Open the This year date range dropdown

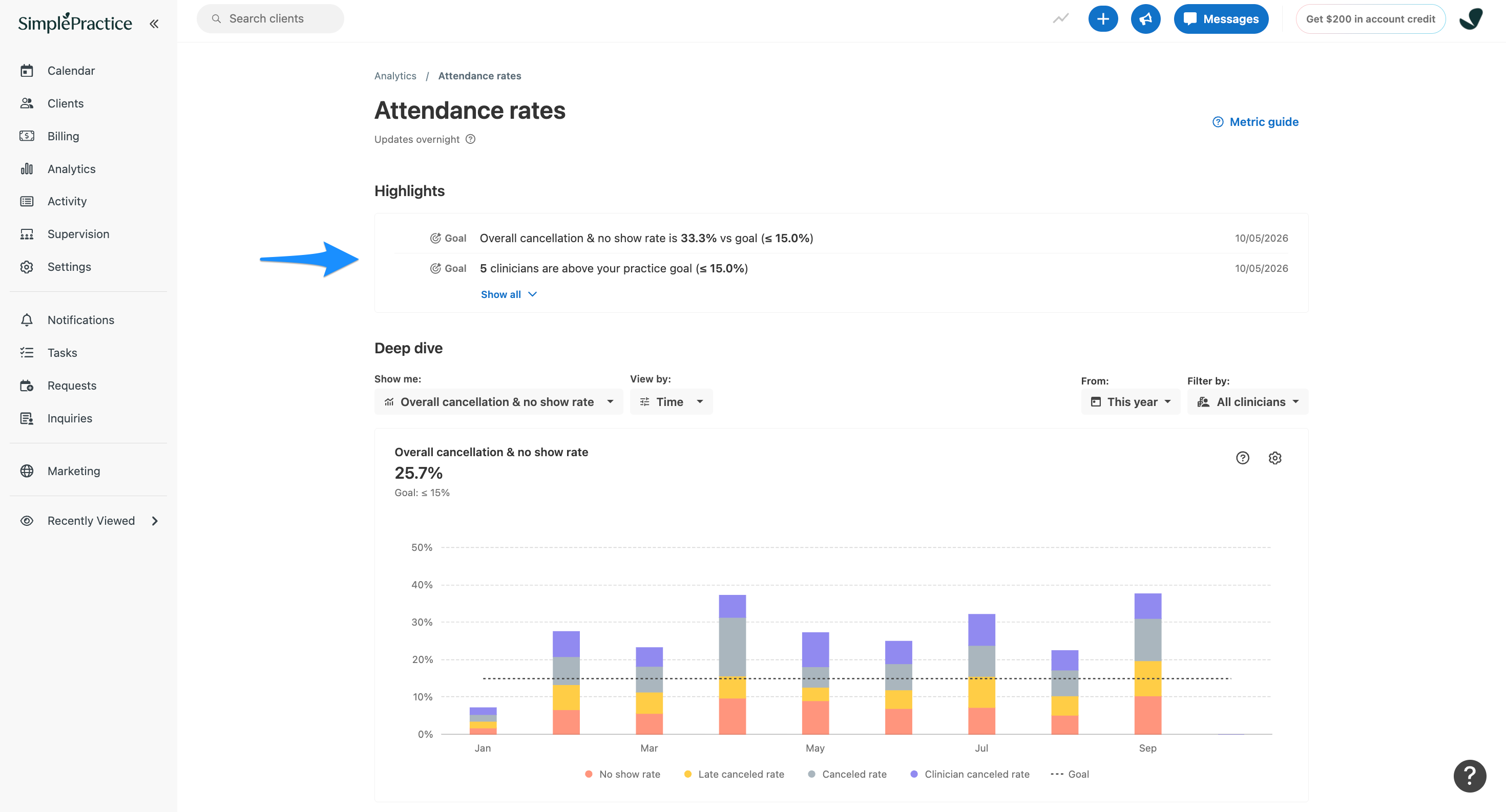(1130, 402)
